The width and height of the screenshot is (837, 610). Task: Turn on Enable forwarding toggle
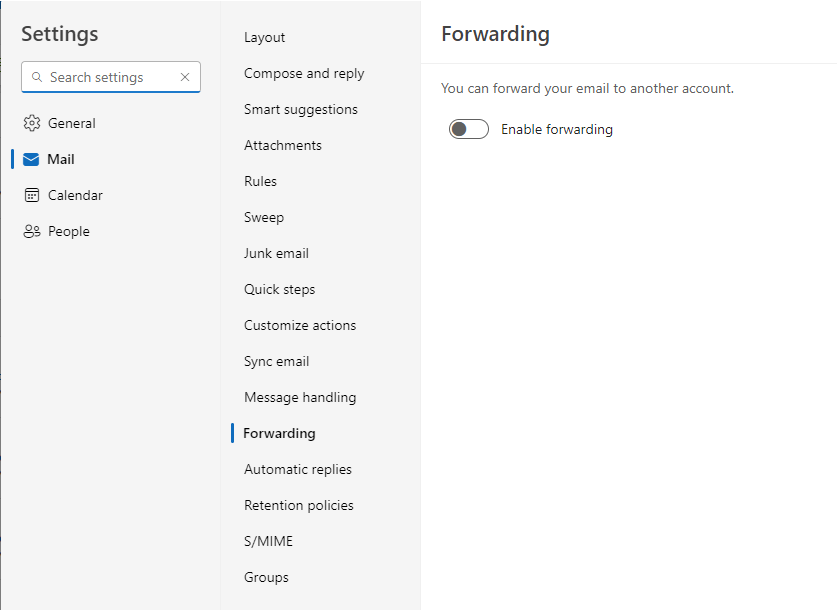pos(469,129)
